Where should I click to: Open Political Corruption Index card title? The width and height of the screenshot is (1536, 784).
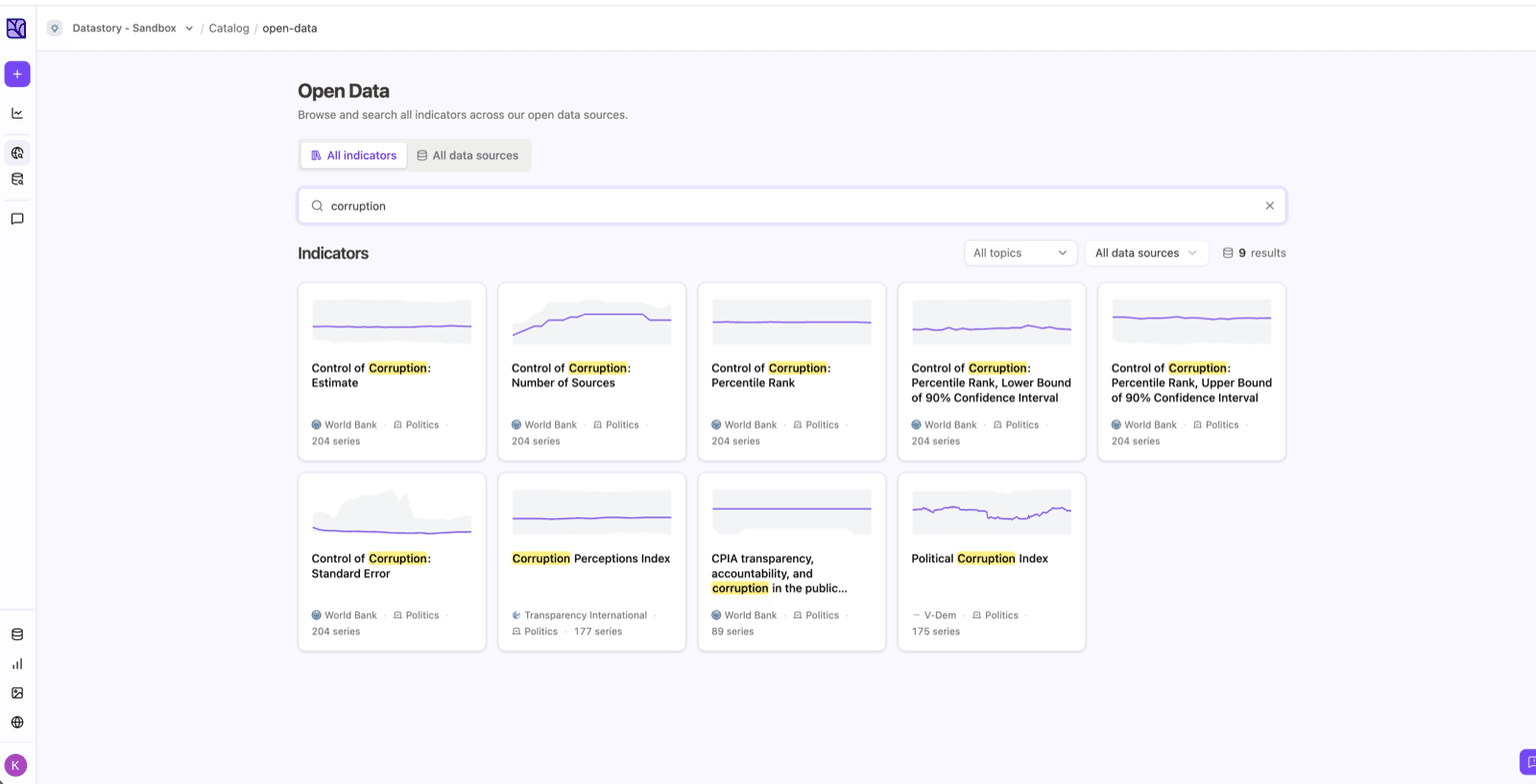[980, 559]
